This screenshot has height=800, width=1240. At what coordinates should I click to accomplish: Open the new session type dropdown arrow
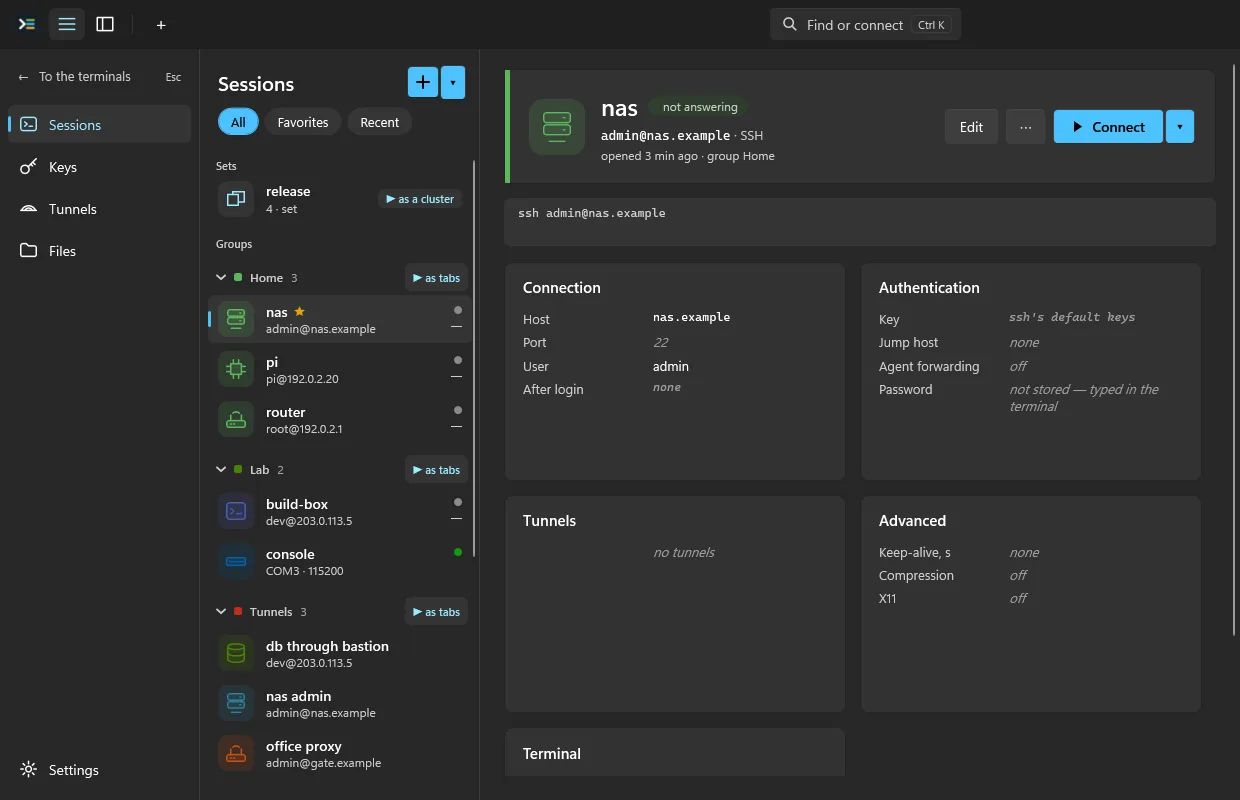coord(453,82)
